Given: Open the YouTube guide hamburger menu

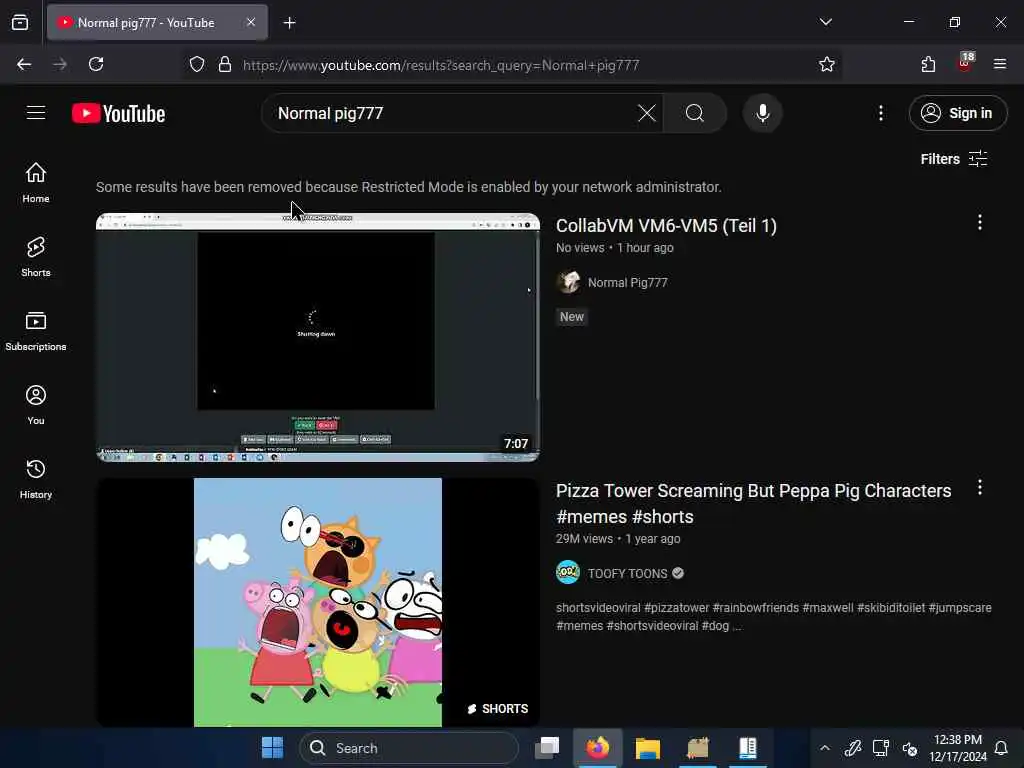Looking at the screenshot, I should (x=36, y=113).
